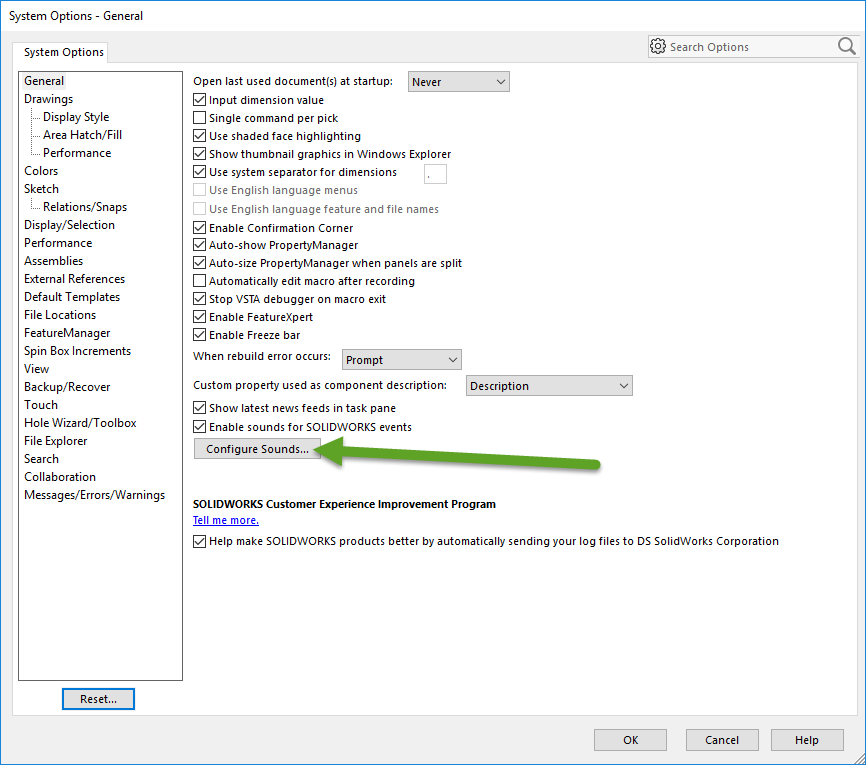Select Colors in the options list
Viewport: 866px width, 765px height.
41,171
